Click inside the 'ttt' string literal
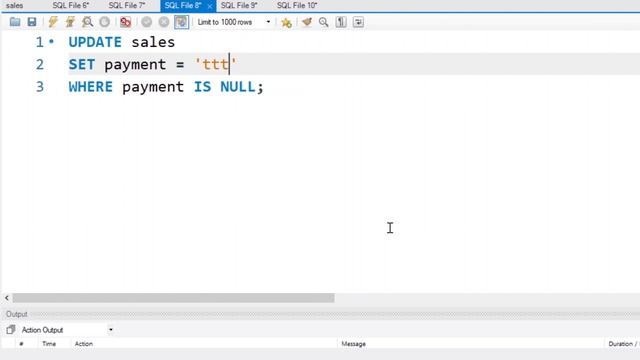Screen dimensions: 640x360 [x=216, y=64]
